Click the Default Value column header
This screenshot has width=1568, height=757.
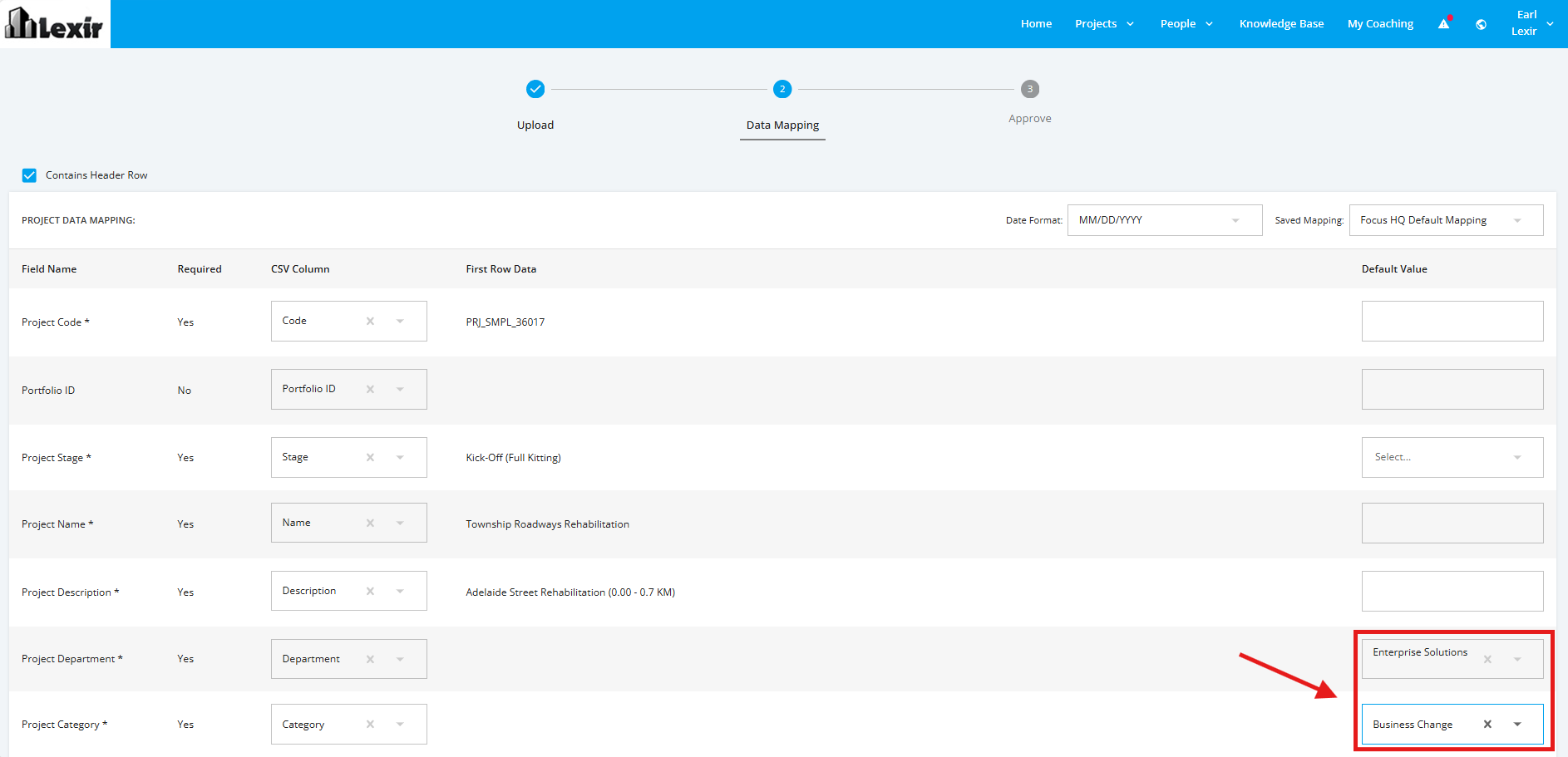point(1394,268)
